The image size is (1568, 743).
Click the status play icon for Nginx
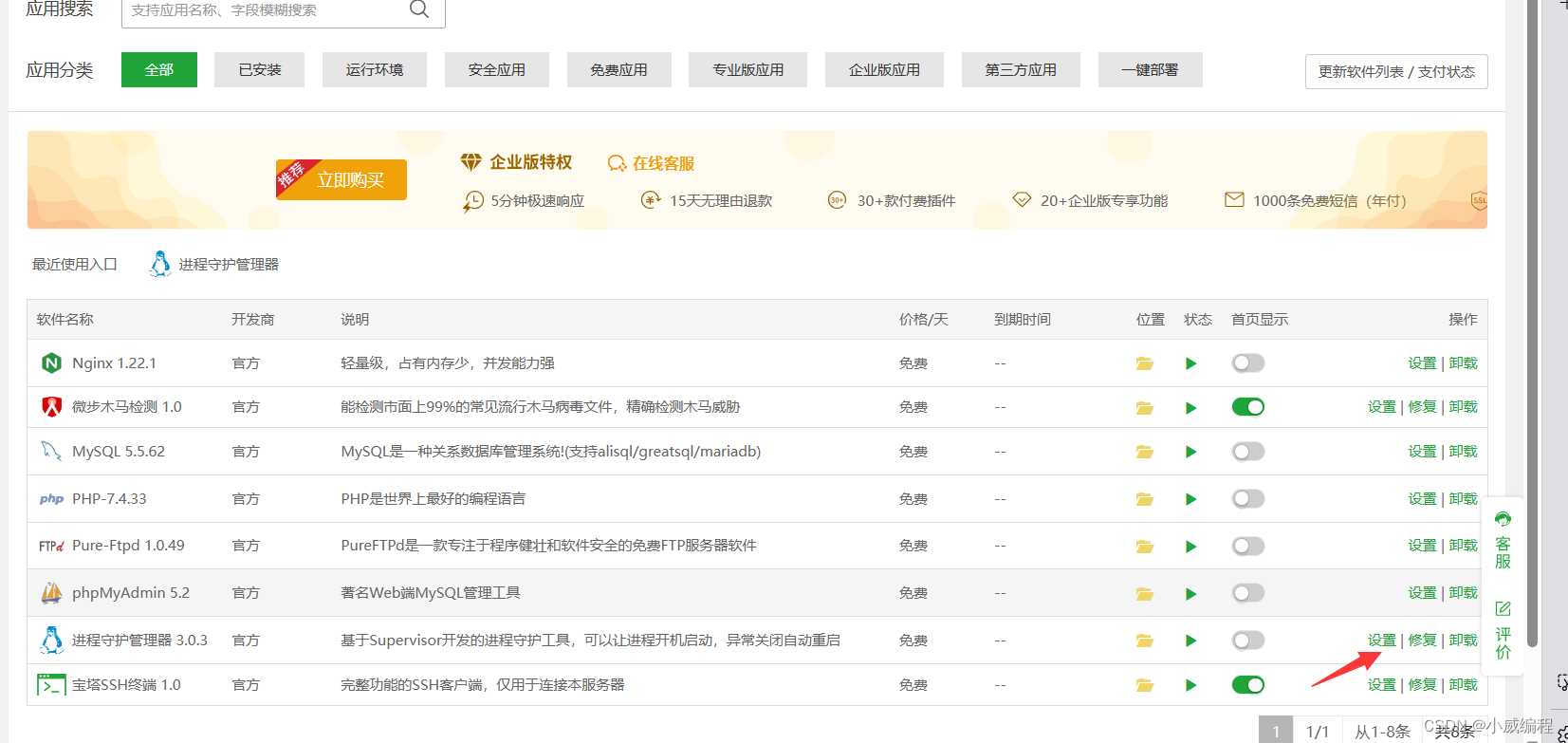(1191, 363)
